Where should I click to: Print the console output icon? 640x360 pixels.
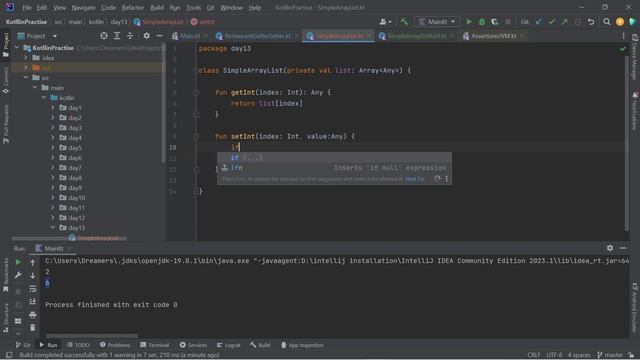[x=33, y=315]
